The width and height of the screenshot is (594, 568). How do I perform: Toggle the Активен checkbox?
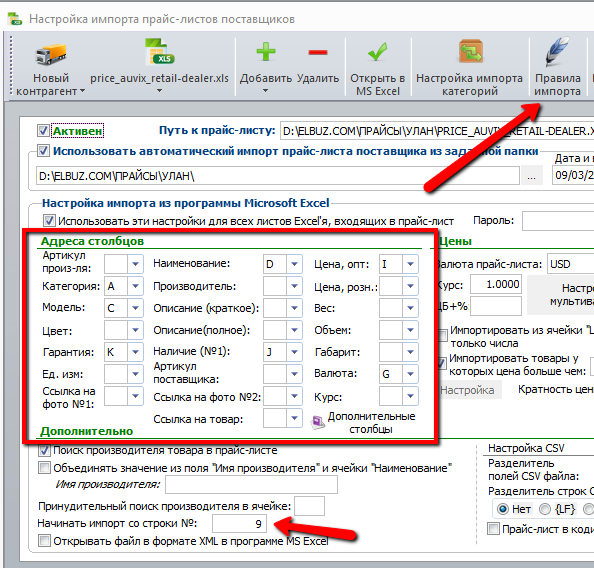[43, 131]
